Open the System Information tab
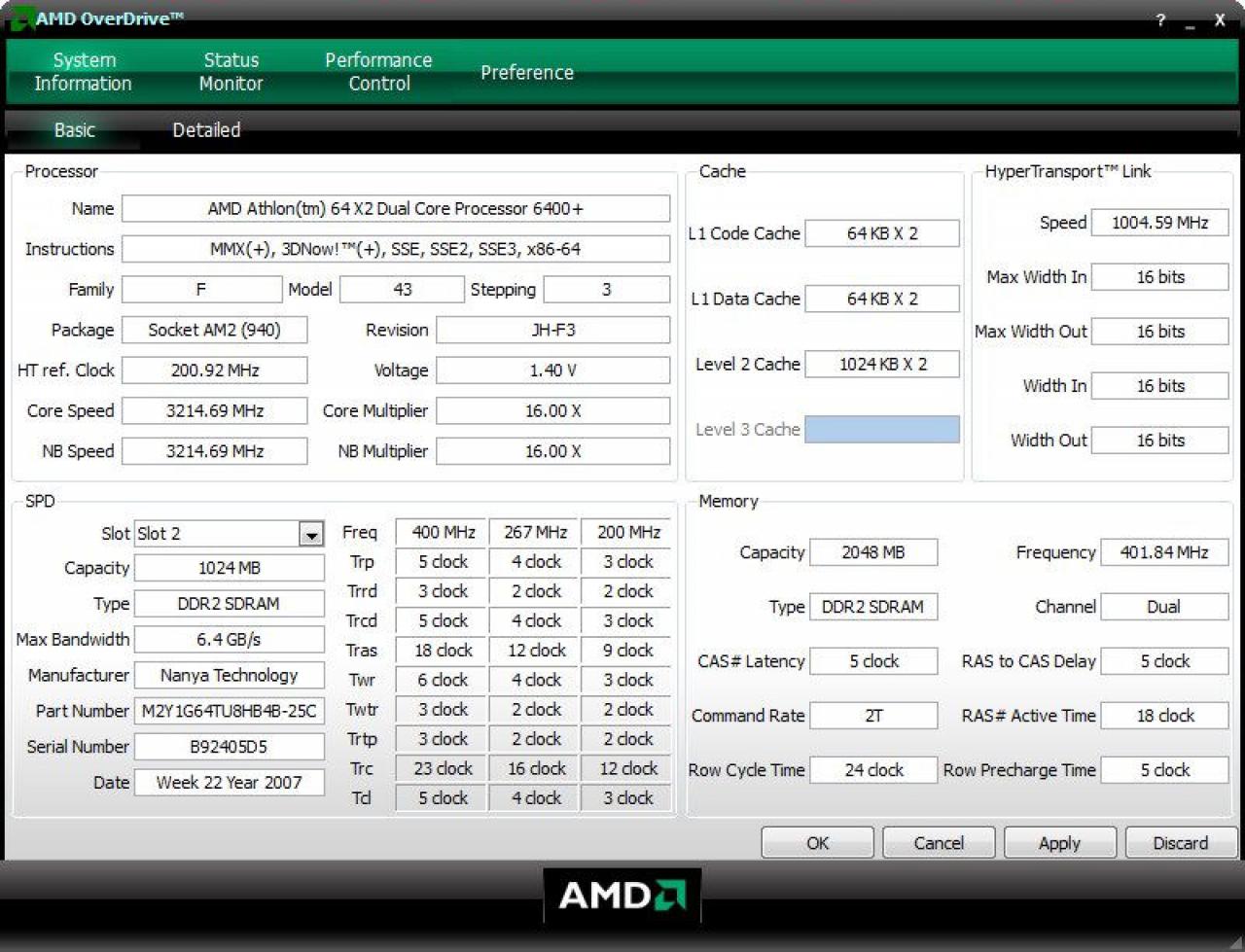This screenshot has width=1245, height=952. 83,72
